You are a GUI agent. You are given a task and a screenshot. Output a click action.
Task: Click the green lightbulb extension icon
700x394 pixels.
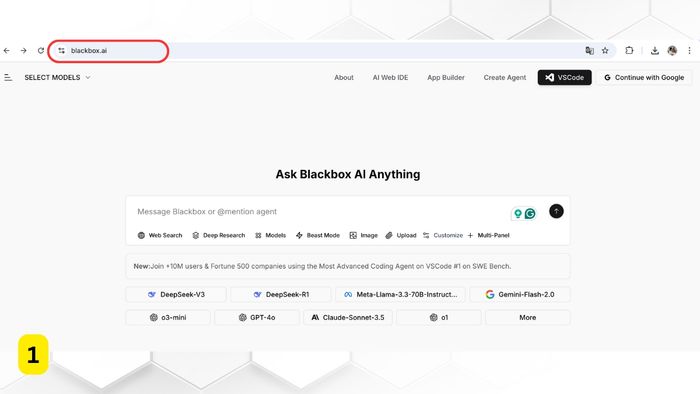click(x=518, y=214)
